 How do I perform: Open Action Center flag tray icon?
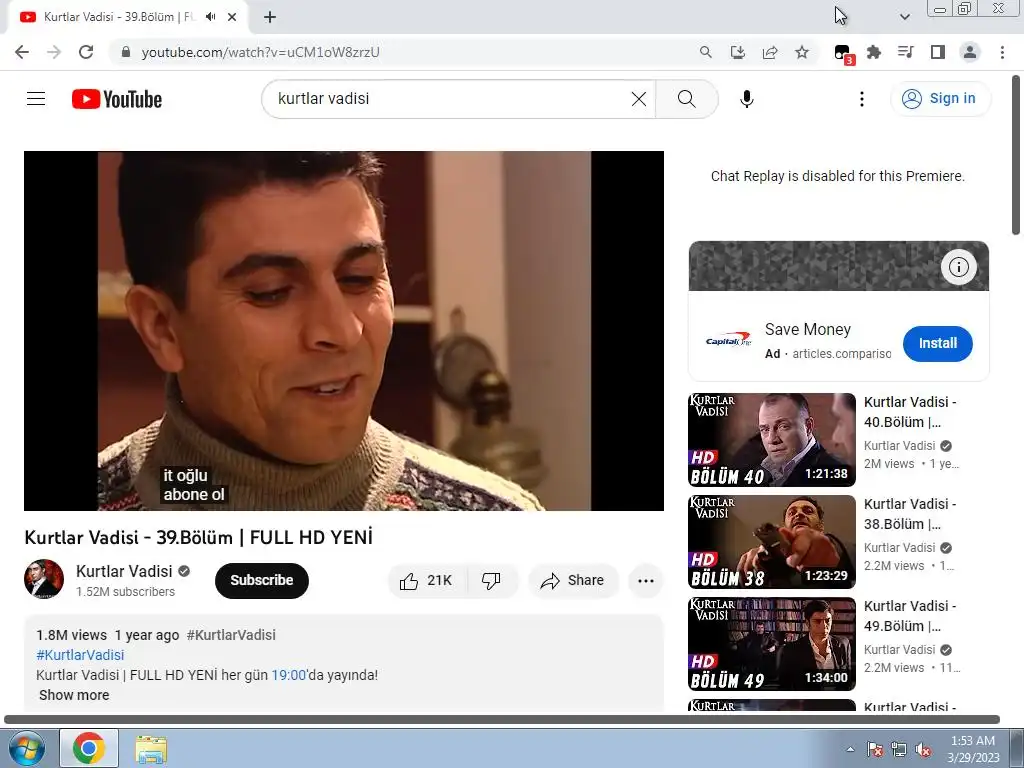[875, 749]
